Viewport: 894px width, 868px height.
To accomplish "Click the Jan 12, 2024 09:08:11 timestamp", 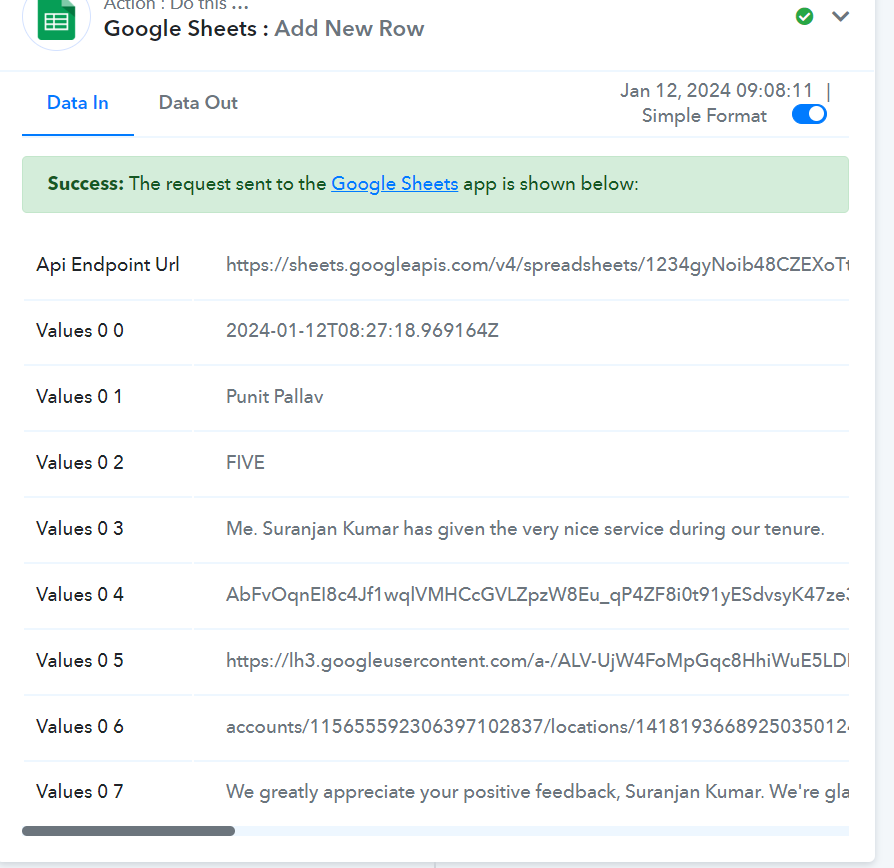I will (716, 91).
